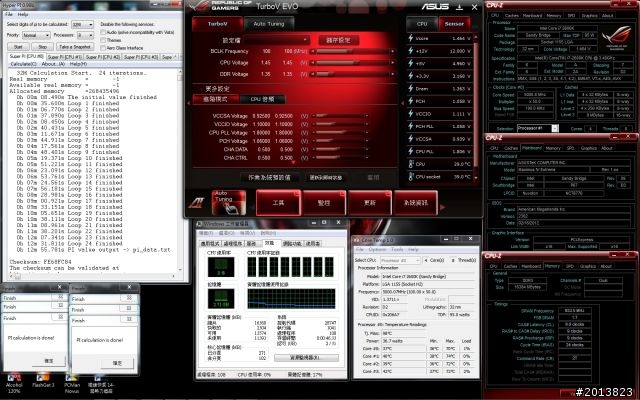
Task: Open the File menu in Hyper PI
Action: click(x=9, y=14)
